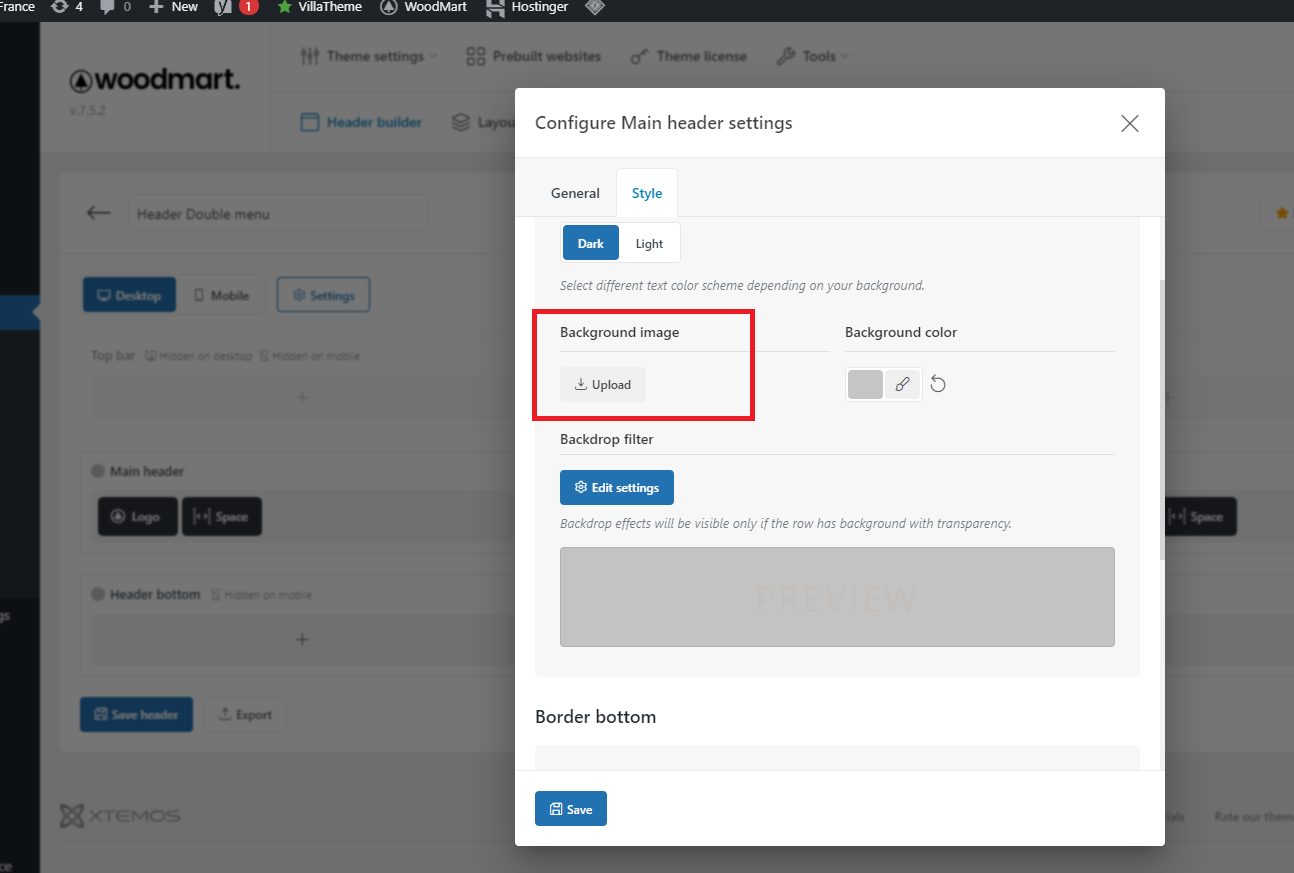
Task: Click the diamond icon in the admin bar
Action: 595,7
